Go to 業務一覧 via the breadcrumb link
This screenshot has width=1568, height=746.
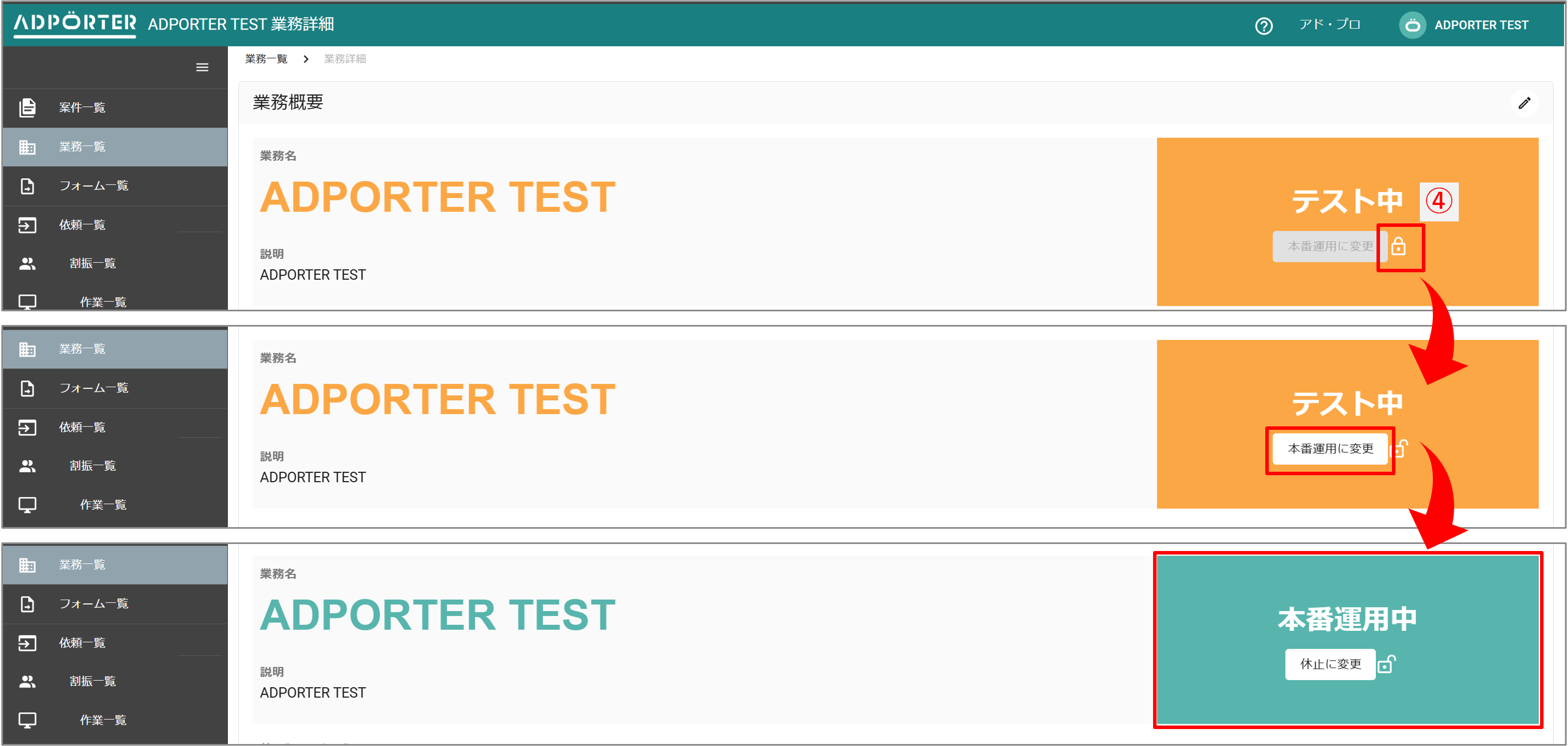[266, 59]
